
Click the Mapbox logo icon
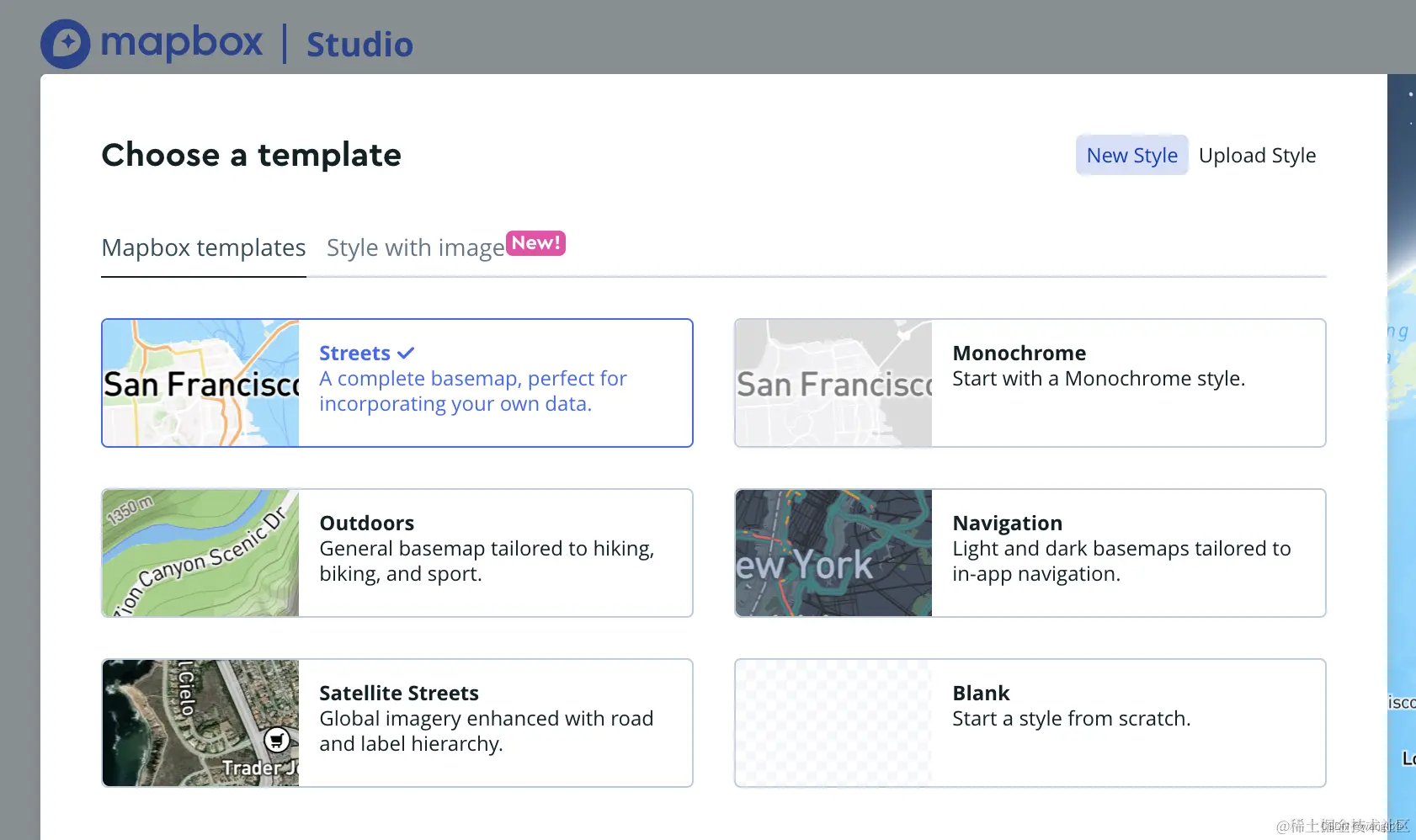point(66,44)
